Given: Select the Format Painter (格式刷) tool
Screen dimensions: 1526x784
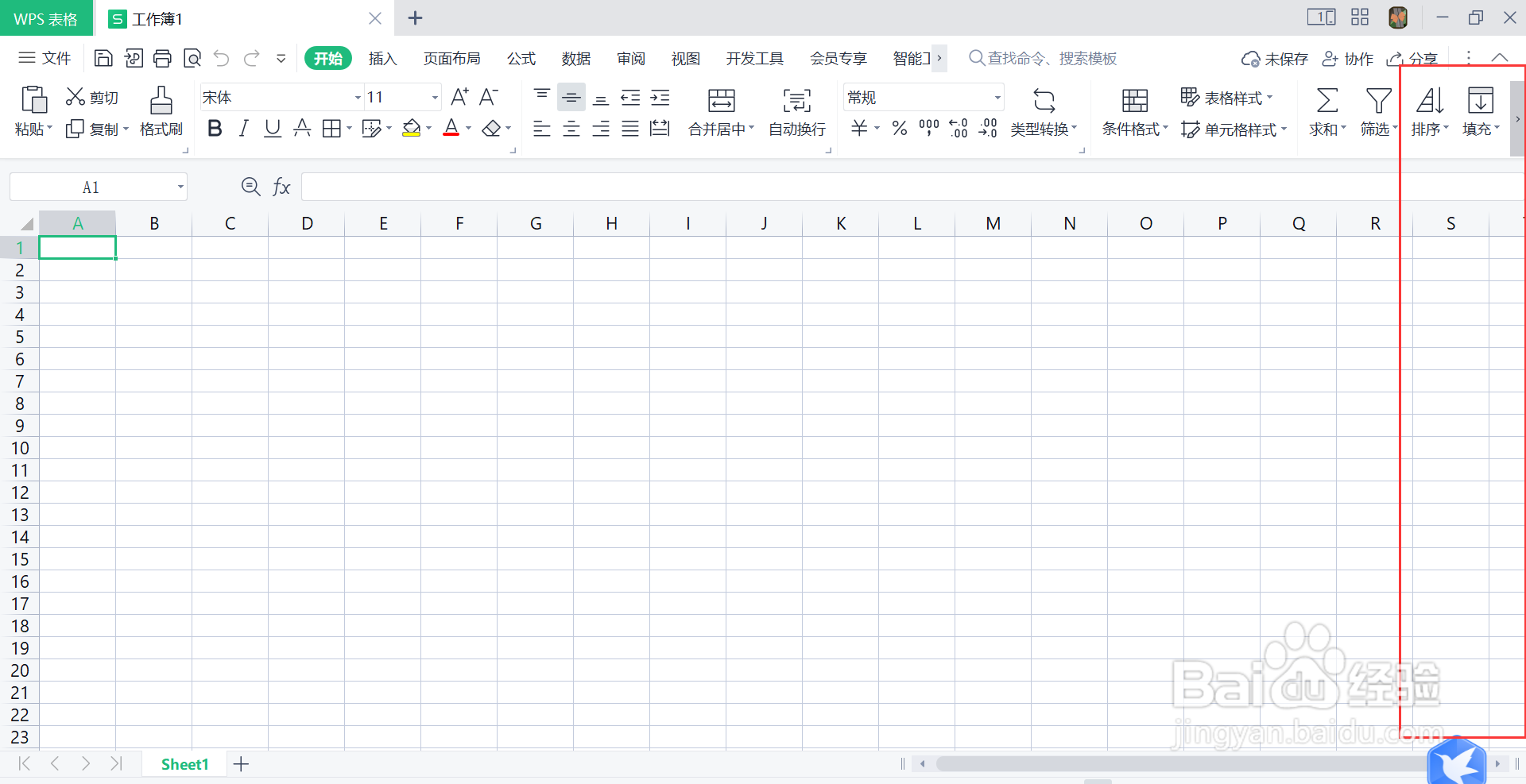Looking at the screenshot, I should 161,111.
